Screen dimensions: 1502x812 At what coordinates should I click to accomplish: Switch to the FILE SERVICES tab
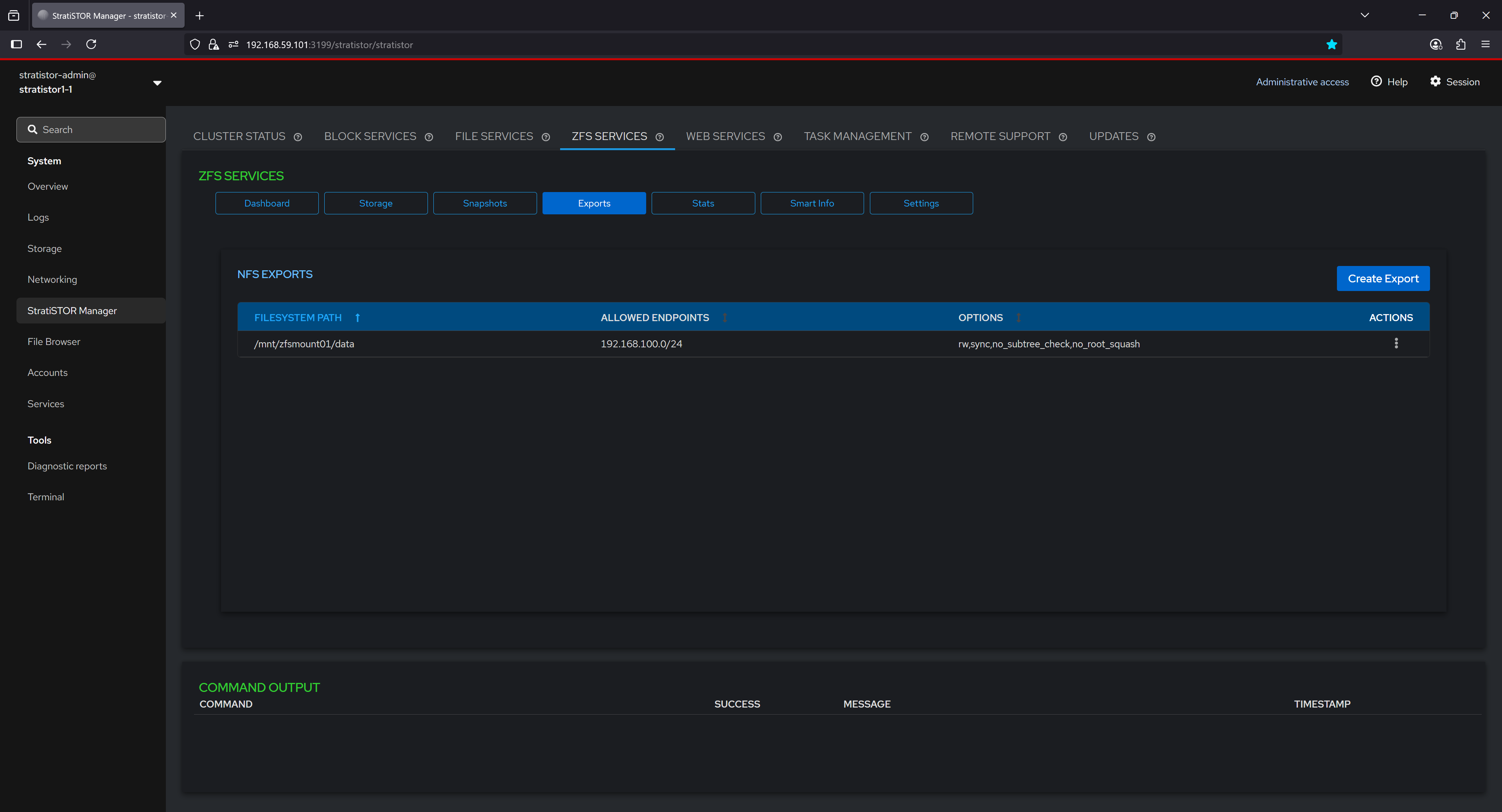[494, 137]
